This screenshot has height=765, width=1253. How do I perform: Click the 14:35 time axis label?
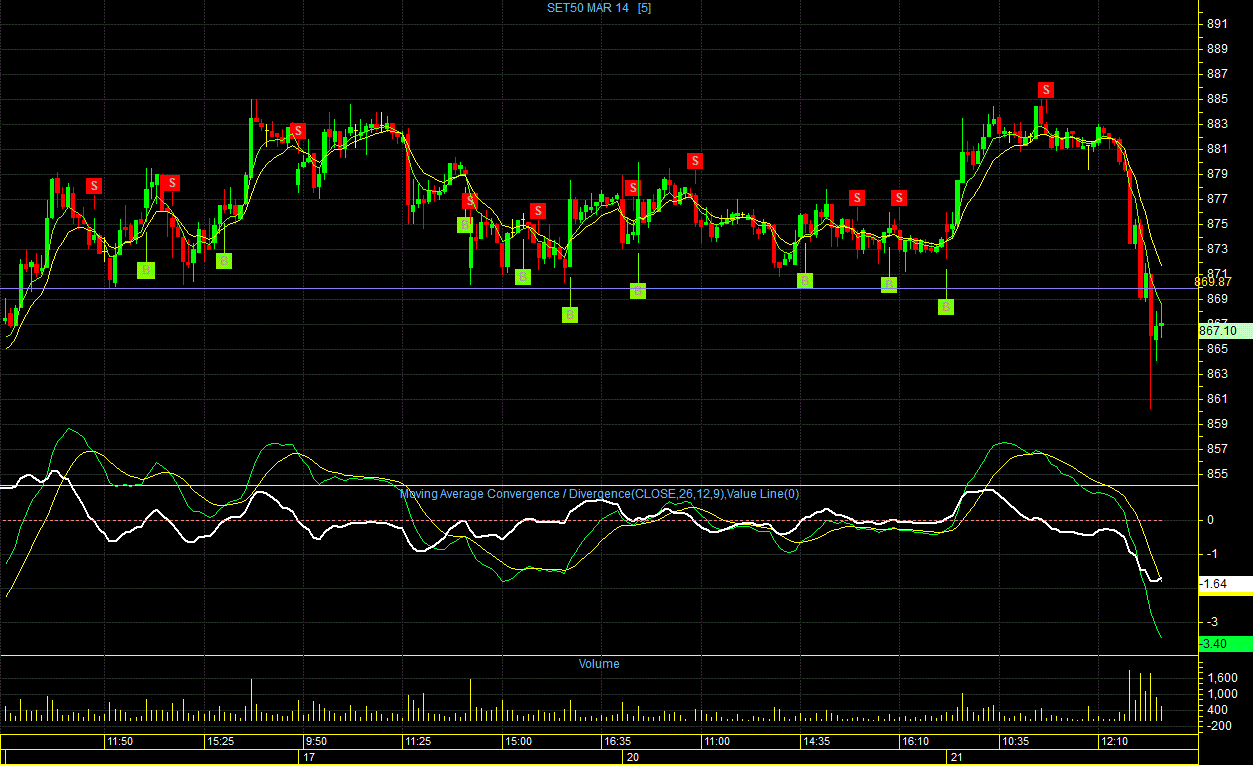click(816, 742)
